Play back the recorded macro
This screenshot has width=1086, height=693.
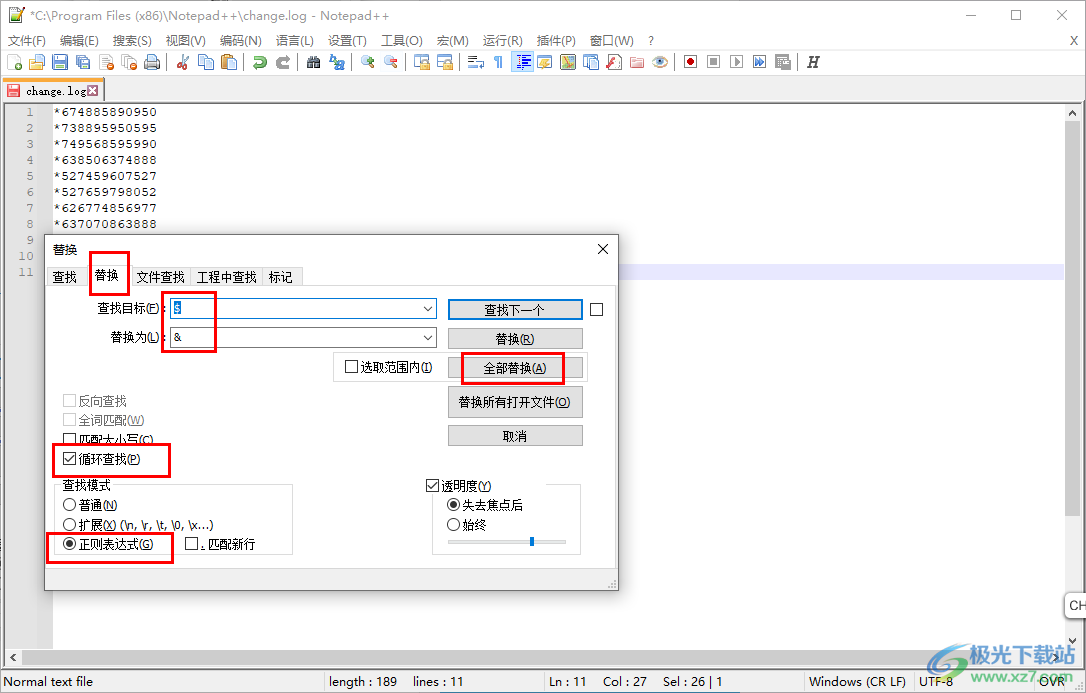point(737,62)
